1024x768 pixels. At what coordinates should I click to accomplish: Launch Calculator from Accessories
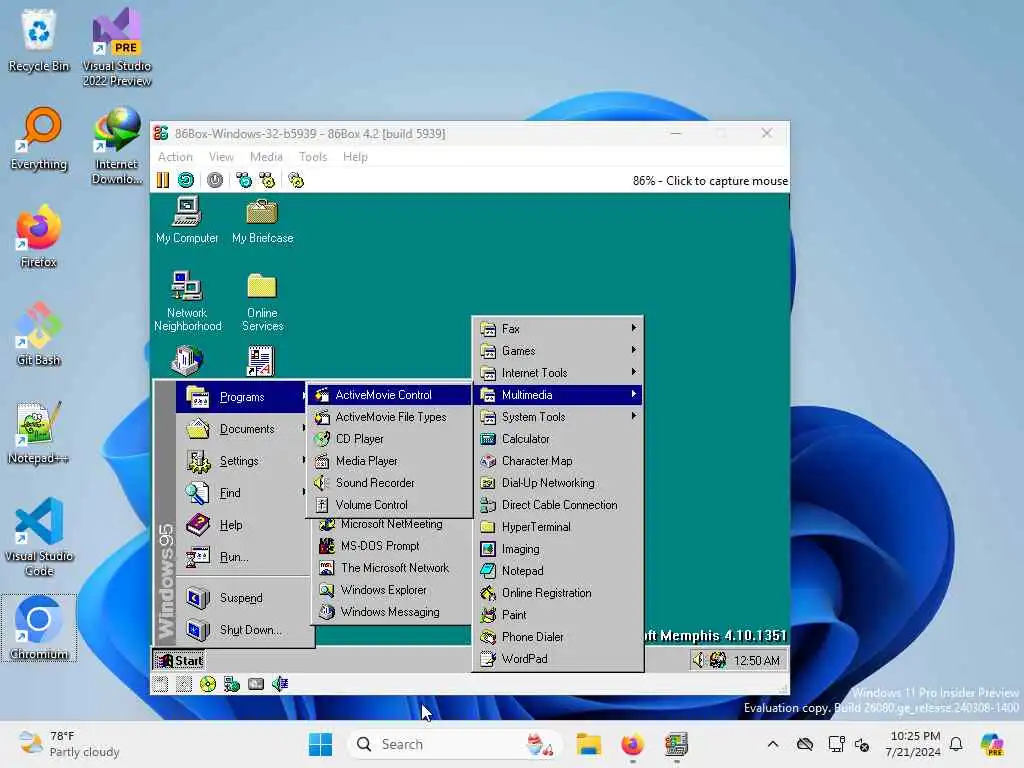tap(558, 439)
